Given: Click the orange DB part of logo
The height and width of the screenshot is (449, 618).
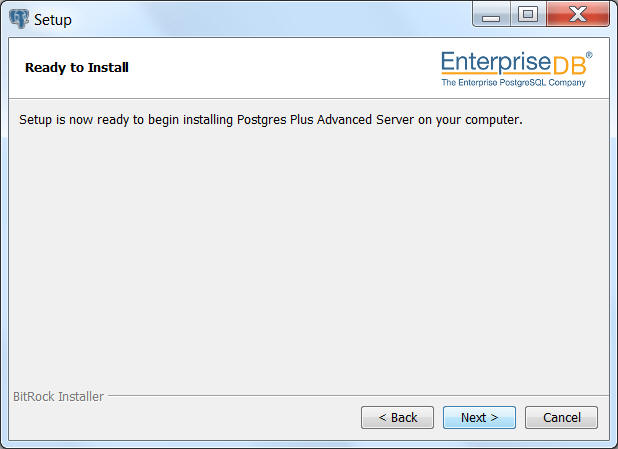Looking at the screenshot, I should click(570, 65).
